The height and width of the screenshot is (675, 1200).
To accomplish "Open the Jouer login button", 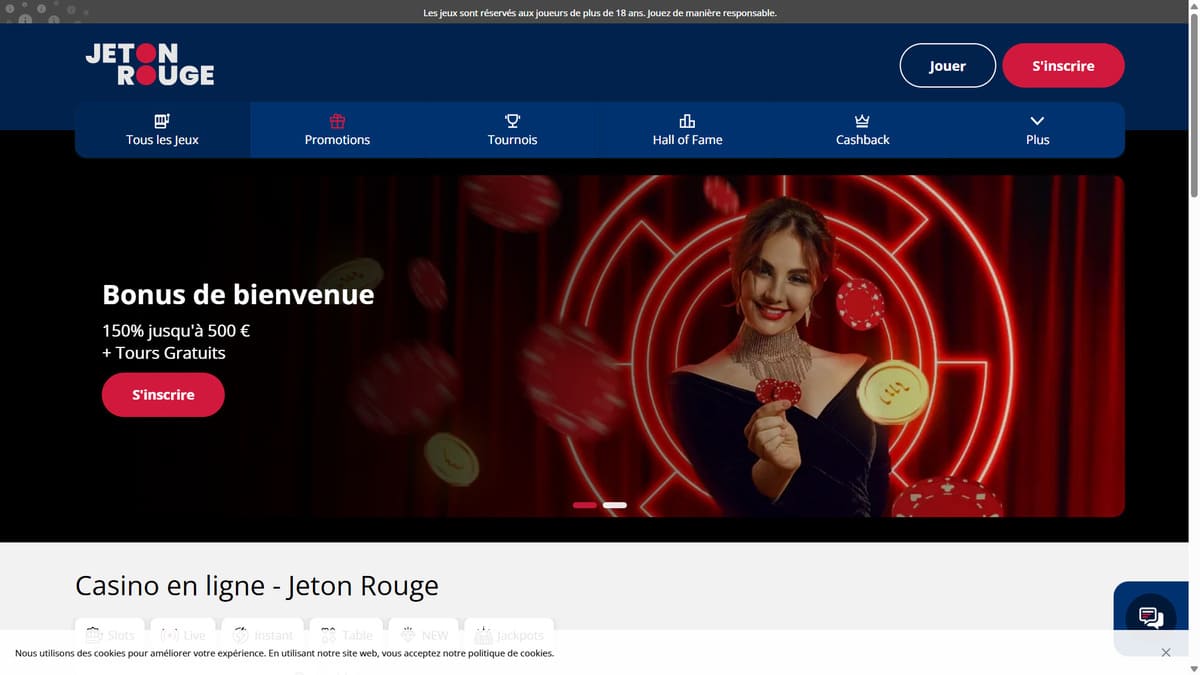I will click(947, 66).
